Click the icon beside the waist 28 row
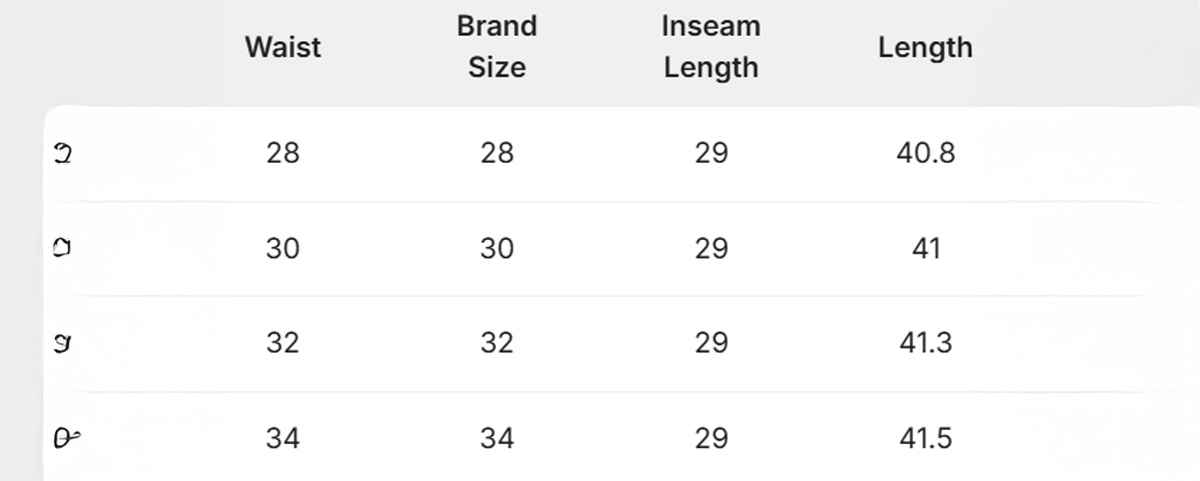Screen dimensions: 1200x481 [x=63, y=154]
